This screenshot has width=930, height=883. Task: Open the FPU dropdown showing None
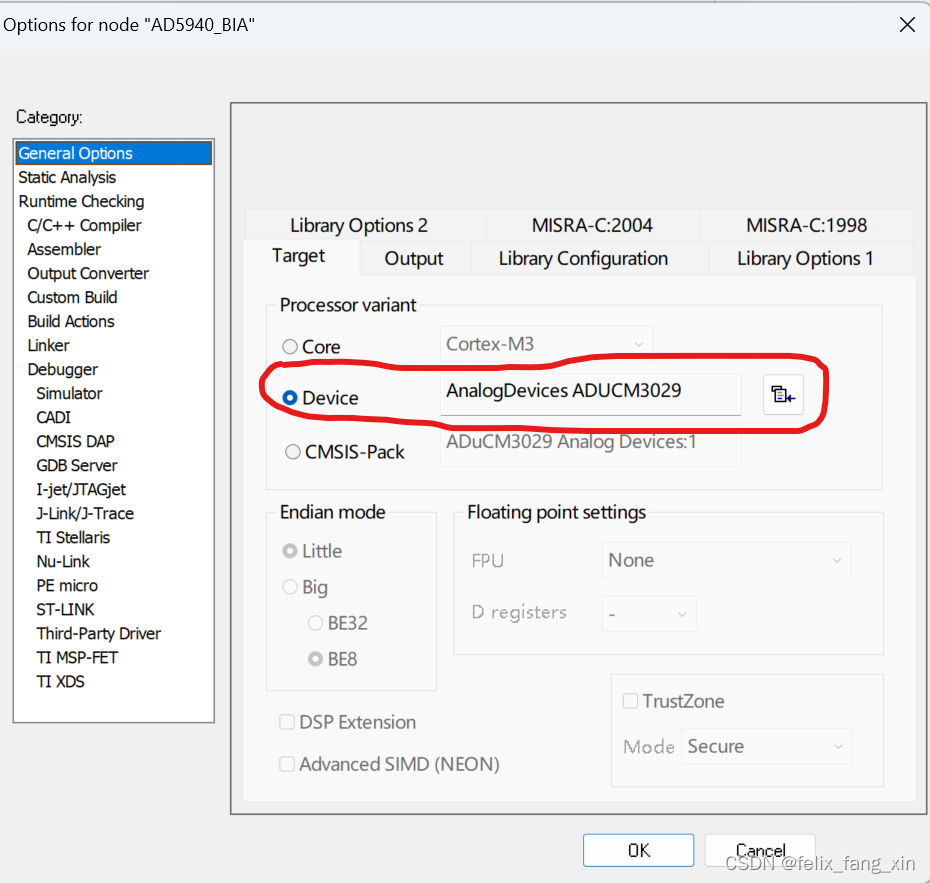tap(726, 560)
